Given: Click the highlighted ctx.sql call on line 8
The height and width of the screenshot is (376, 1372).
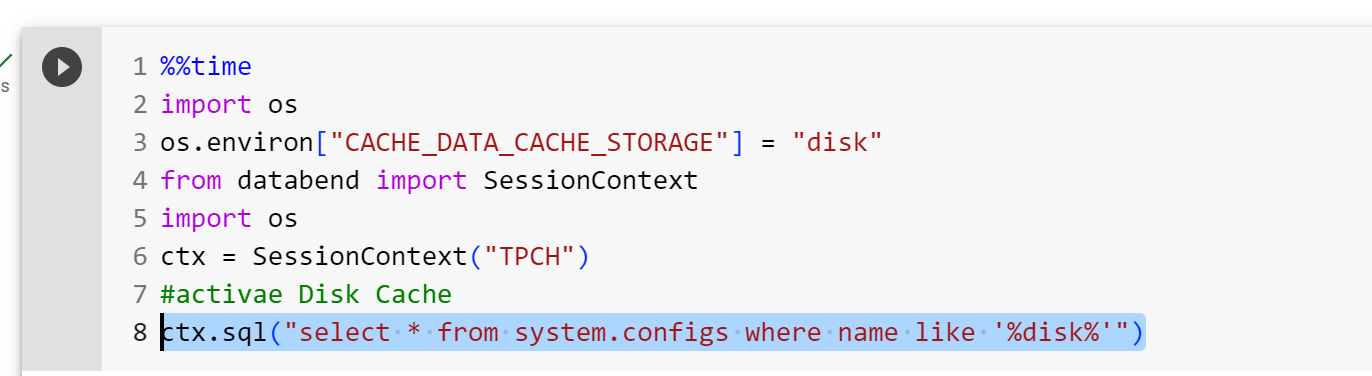Looking at the screenshot, I should (652, 331).
